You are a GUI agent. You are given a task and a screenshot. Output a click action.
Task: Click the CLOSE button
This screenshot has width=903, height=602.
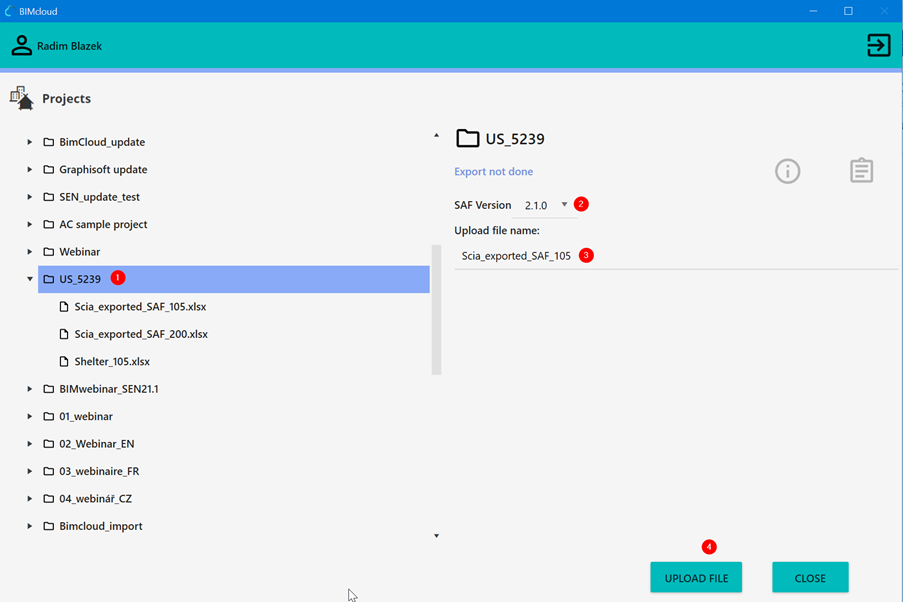[x=810, y=578]
